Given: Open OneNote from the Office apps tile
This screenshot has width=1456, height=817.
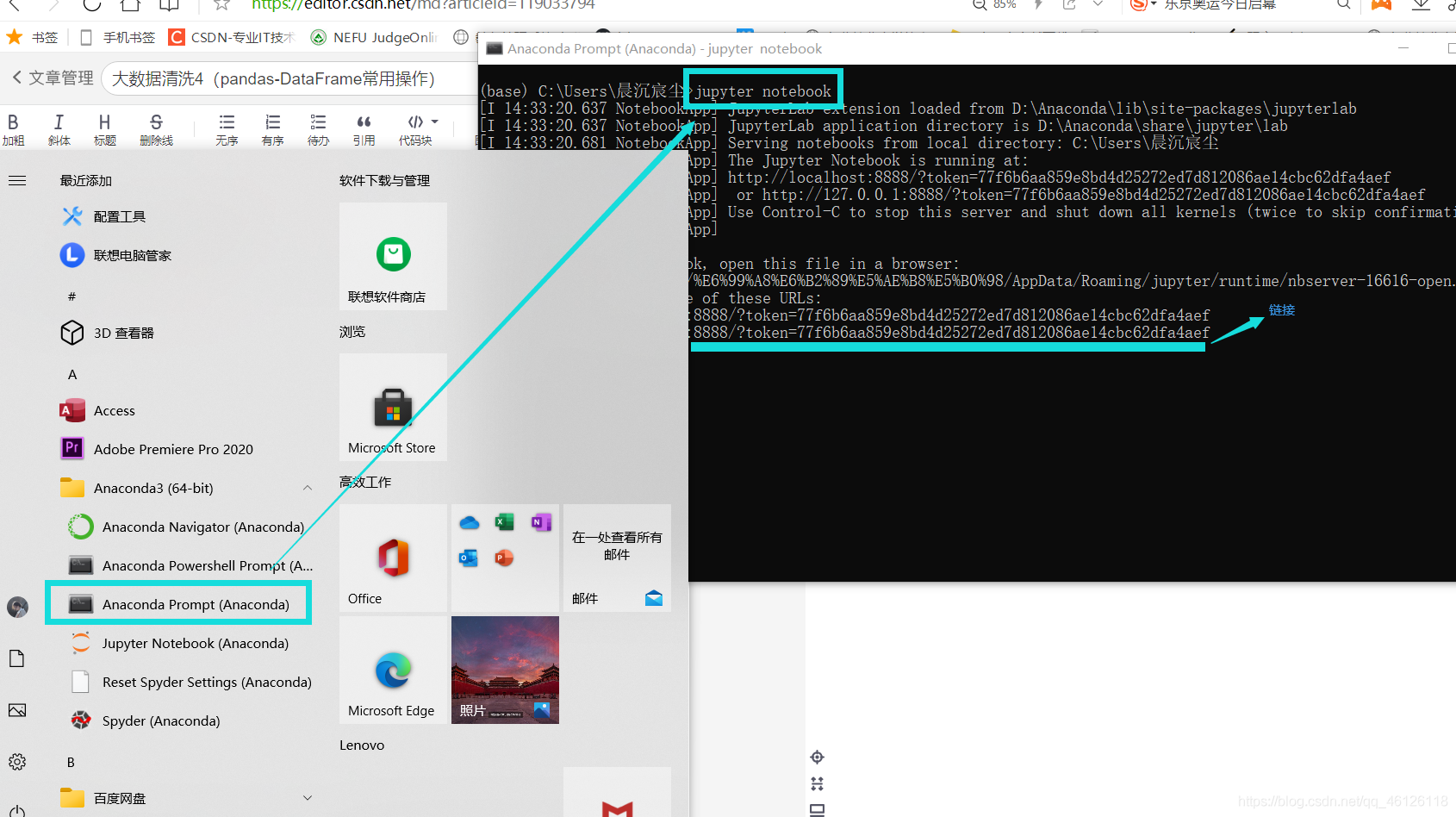Looking at the screenshot, I should [x=540, y=522].
